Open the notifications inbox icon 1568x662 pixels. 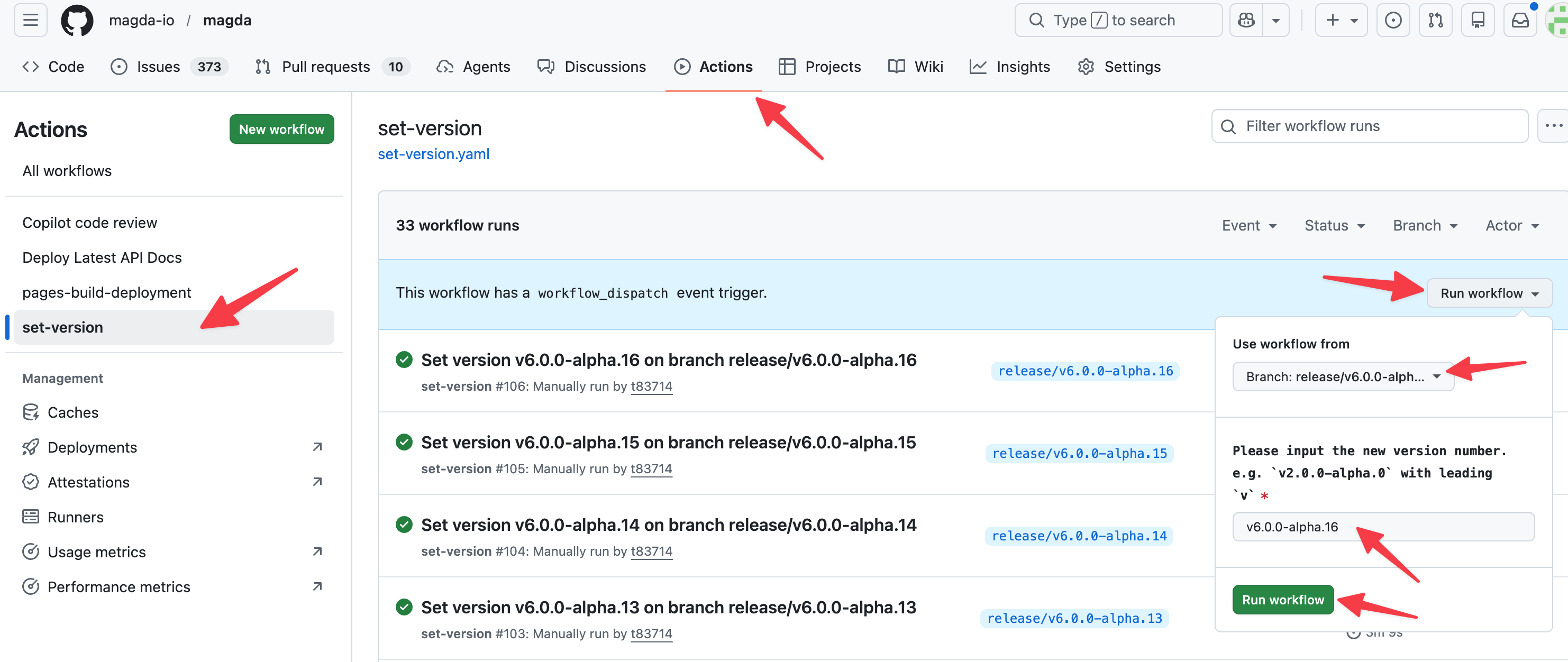point(1520,20)
